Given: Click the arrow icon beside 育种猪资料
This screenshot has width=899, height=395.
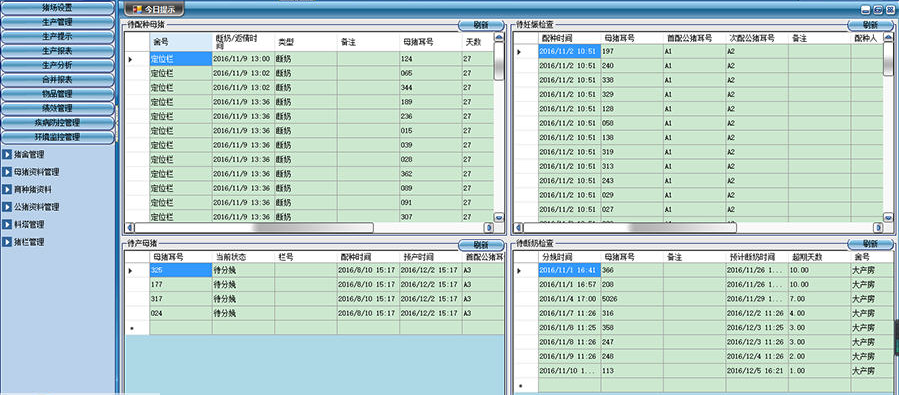Looking at the screenshot, I should point(7,189).
